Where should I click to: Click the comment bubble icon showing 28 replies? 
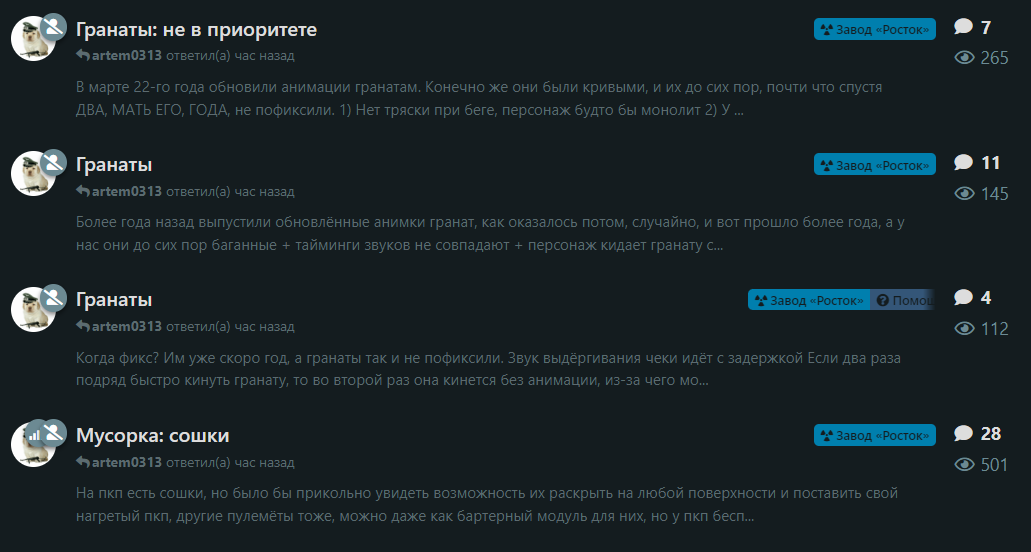click(x=963, y=434)
